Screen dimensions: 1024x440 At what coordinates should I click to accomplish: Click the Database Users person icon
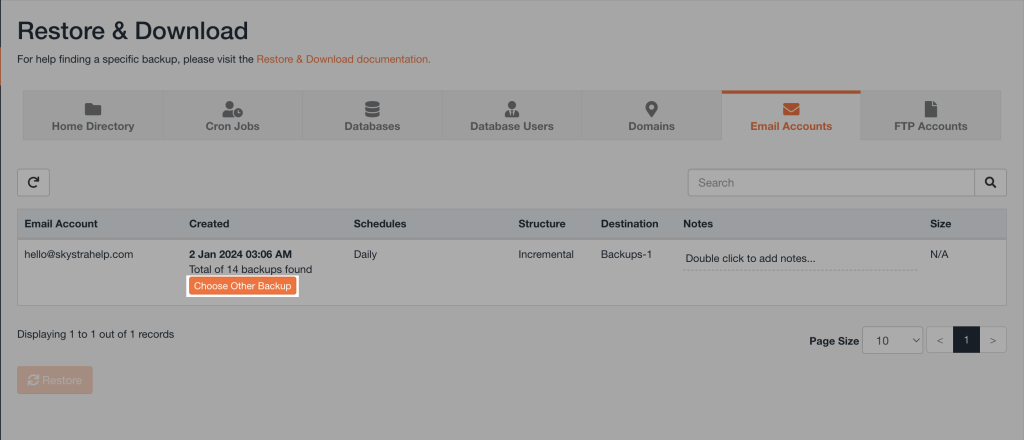511,108
